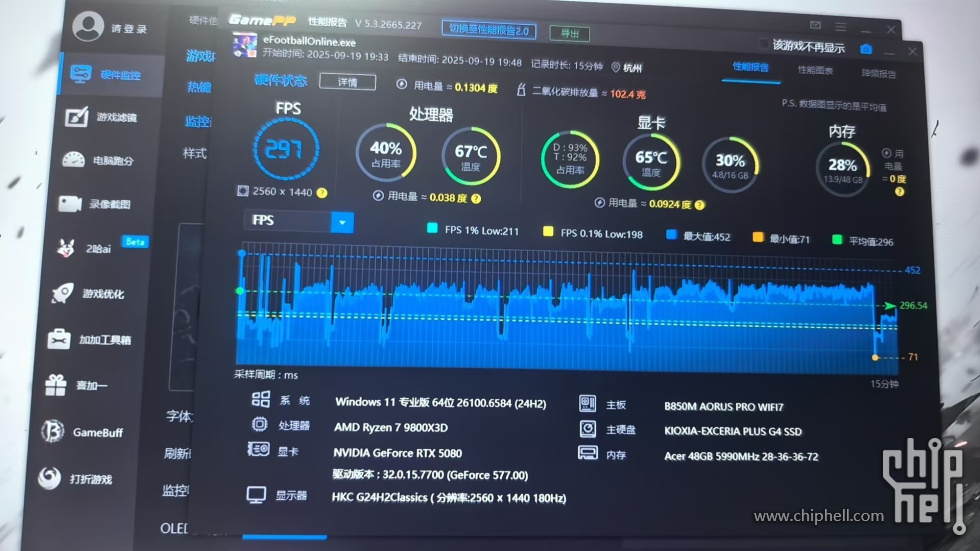Click the user avatar login icon
Screen dimensions: 980x551
tap(88, 26)
